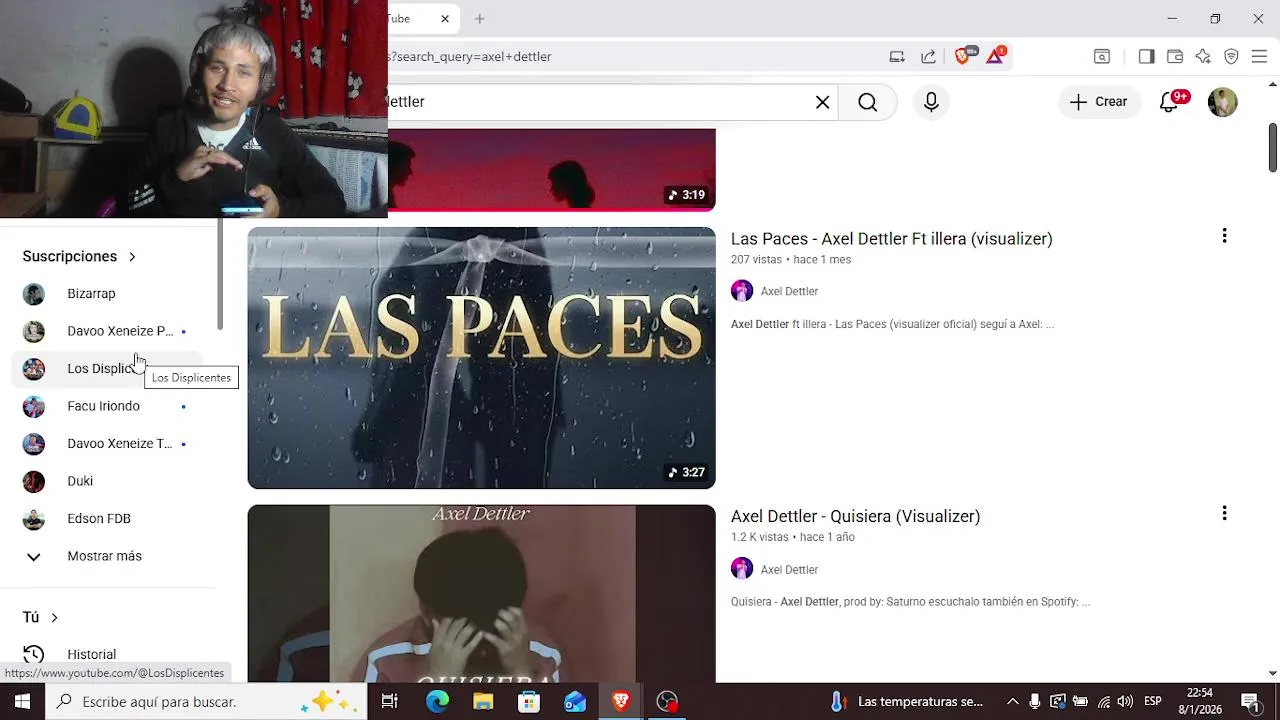Viewport: 1280px width, 720px height.
Task: Launch Microsoft Edge from taskbar
Action: [437, 702]
